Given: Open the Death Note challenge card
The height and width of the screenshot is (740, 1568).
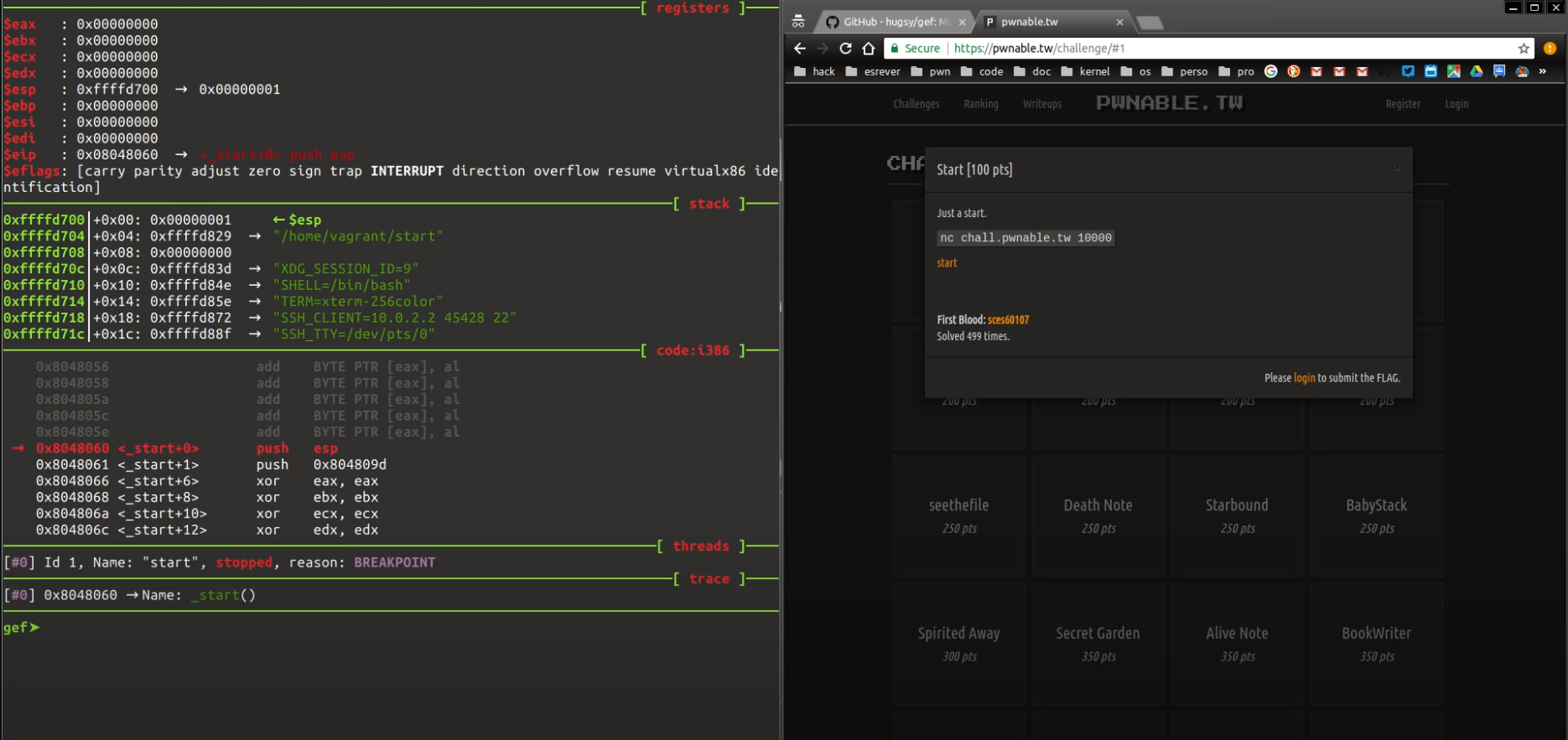Looking at the screenshot, I should 1098,515.
